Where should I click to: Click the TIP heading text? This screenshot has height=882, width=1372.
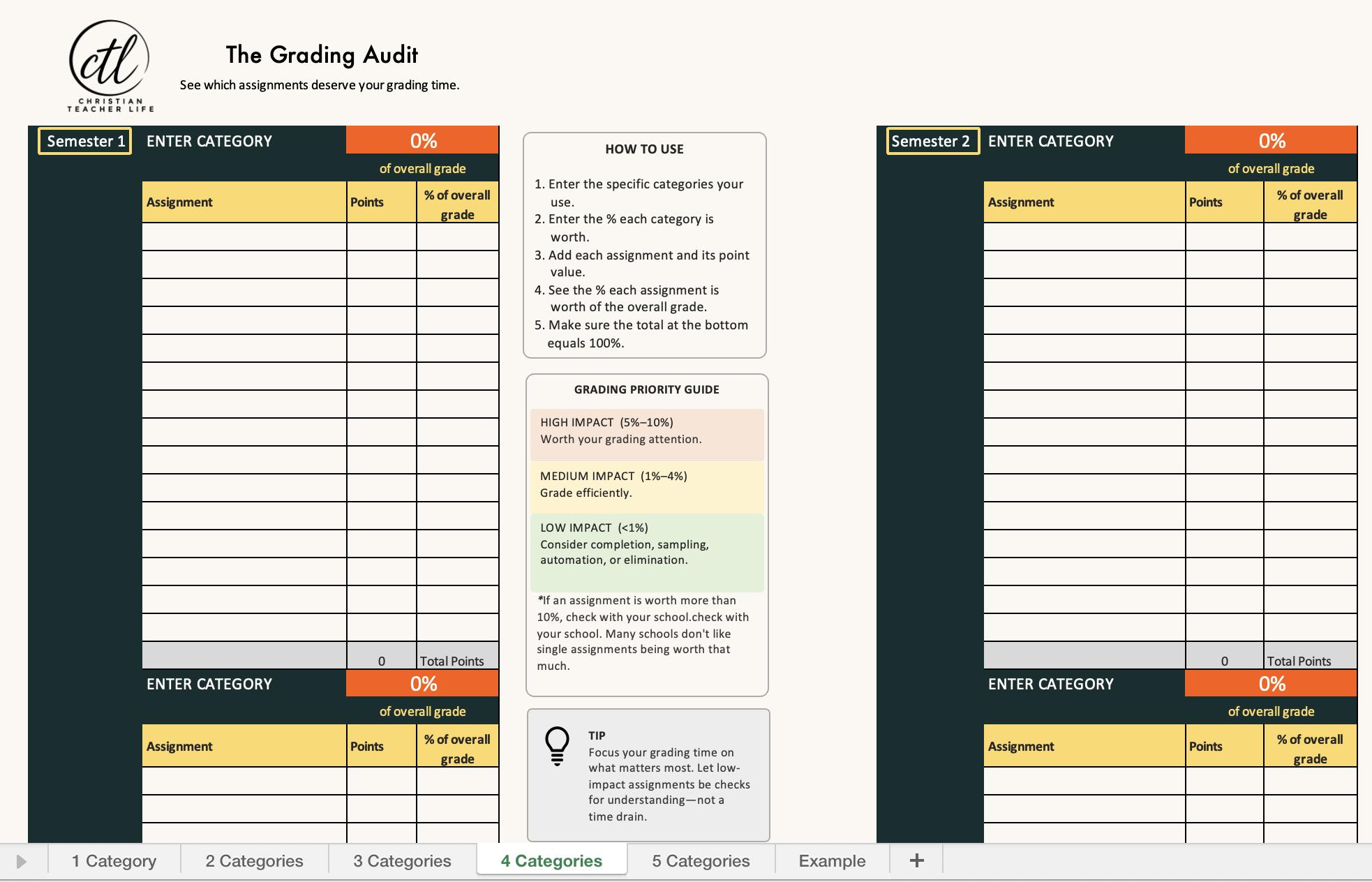(597, 735)
